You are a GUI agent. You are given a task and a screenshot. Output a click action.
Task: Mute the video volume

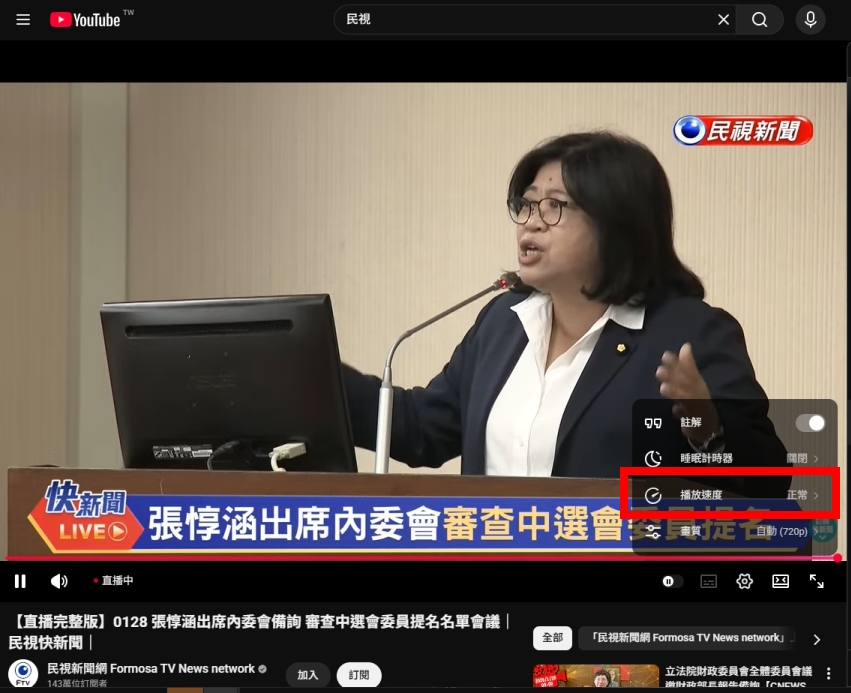click(x=59, y=580)
